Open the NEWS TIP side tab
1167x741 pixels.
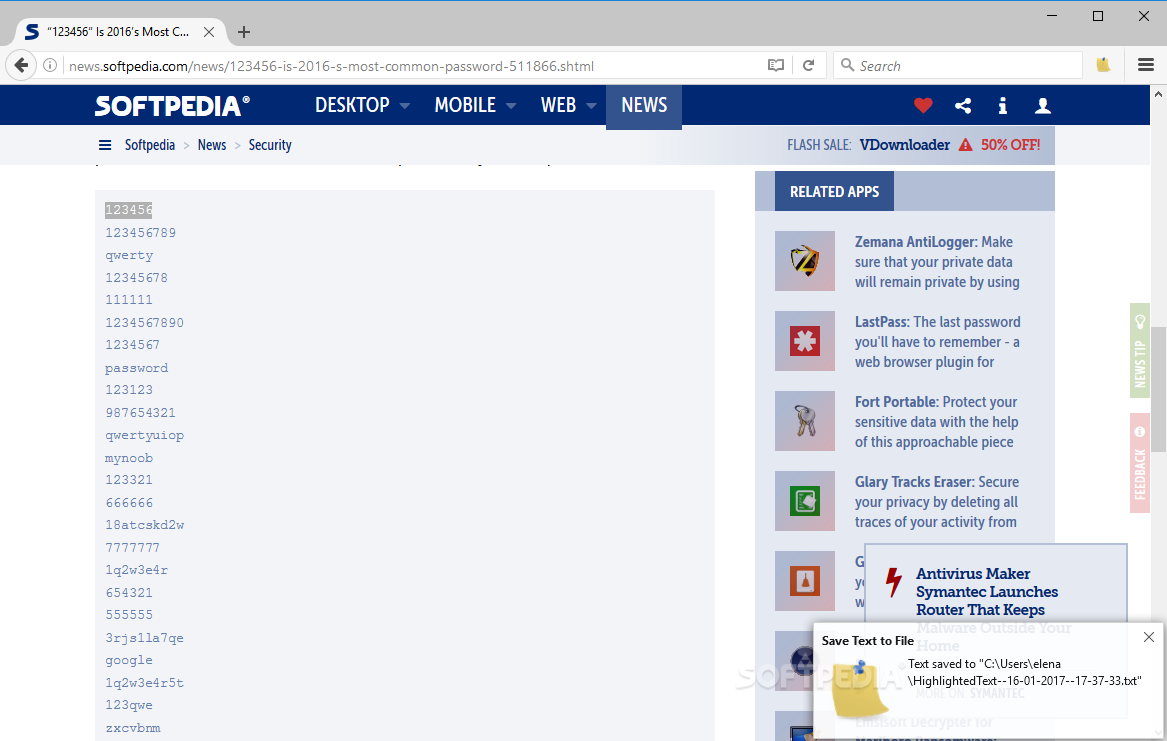[1139, 350]
